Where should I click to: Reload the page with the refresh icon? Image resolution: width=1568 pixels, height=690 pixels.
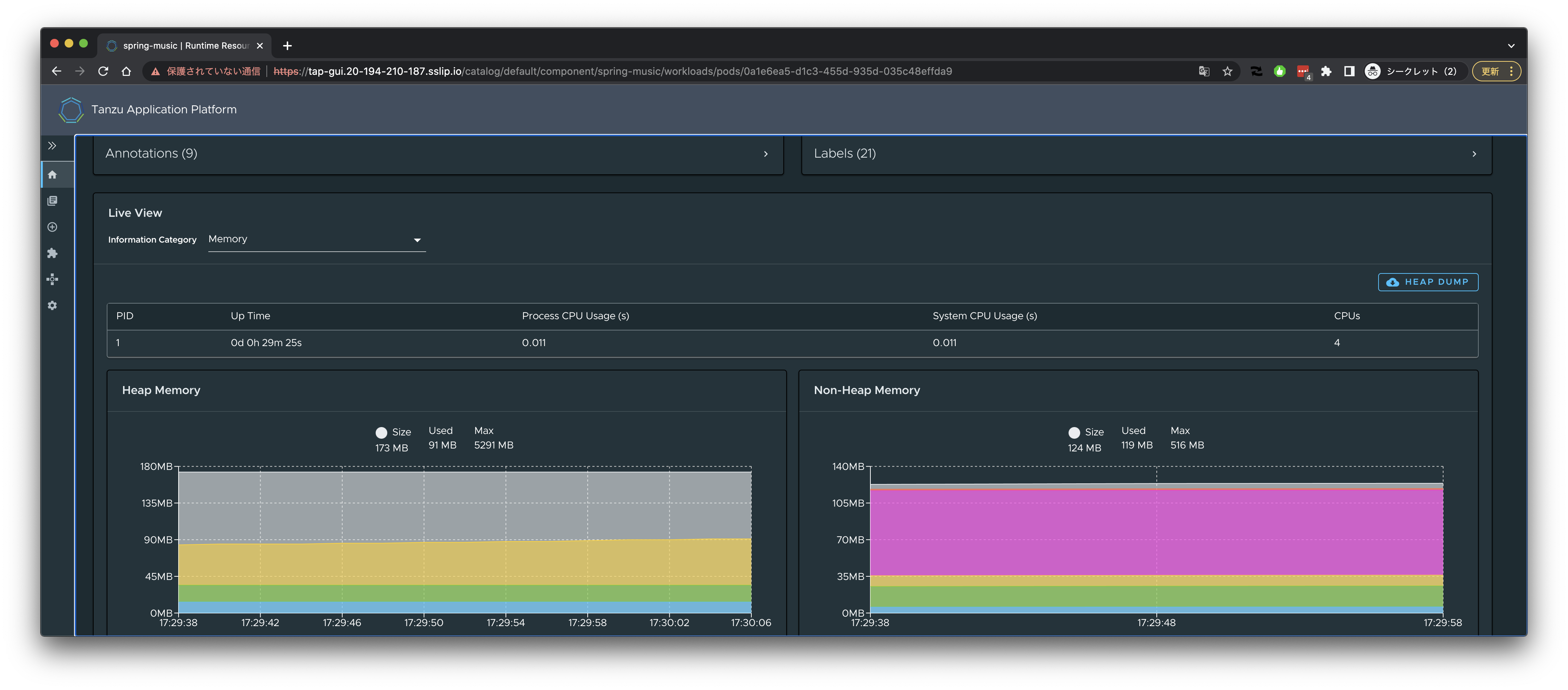coord(103,71)
